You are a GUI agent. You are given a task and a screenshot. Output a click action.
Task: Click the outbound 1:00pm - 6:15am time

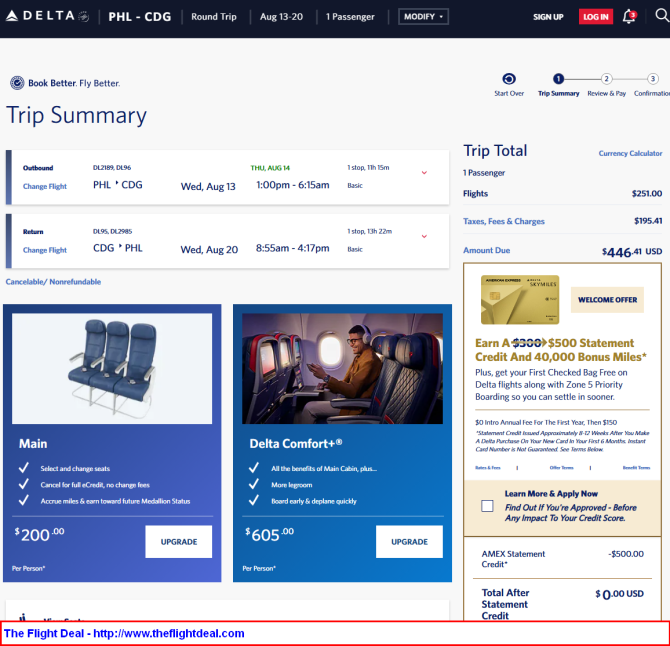(x=293, y=185)
